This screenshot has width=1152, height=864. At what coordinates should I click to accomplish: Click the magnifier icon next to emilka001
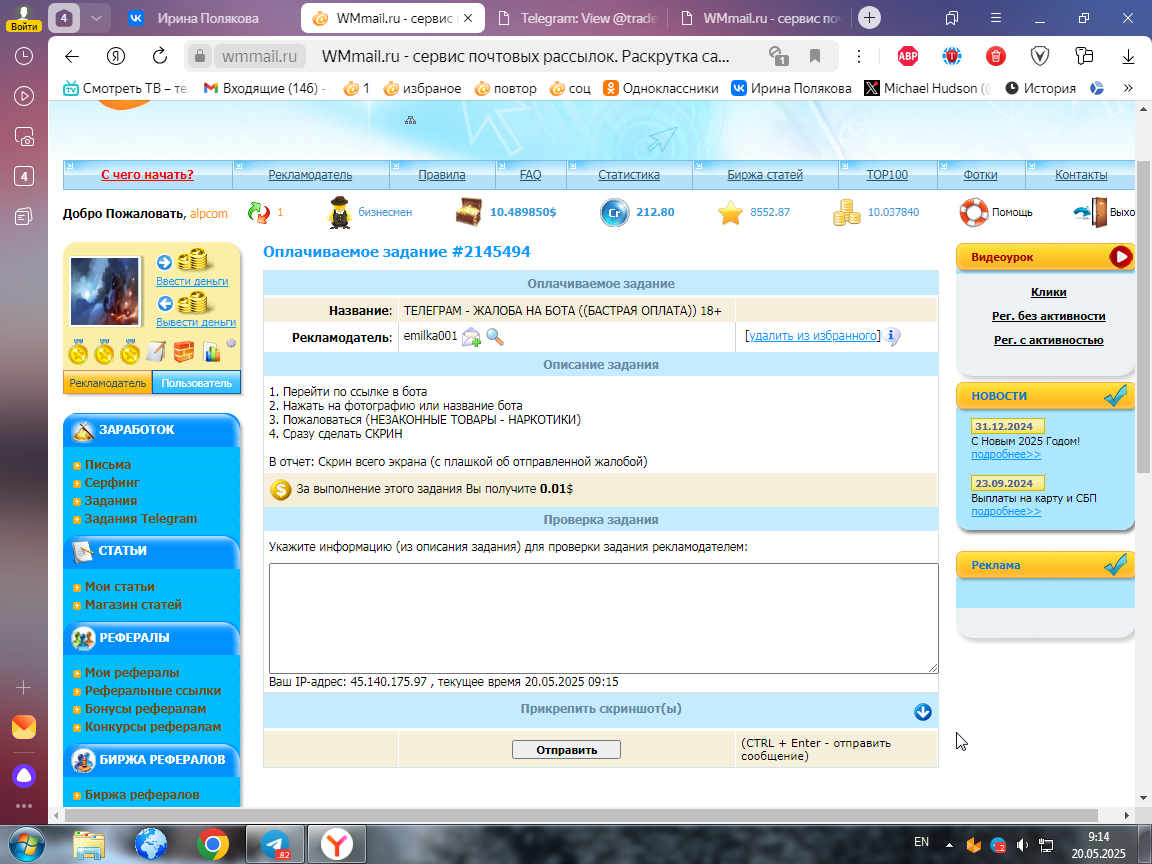tap(494, 336)
